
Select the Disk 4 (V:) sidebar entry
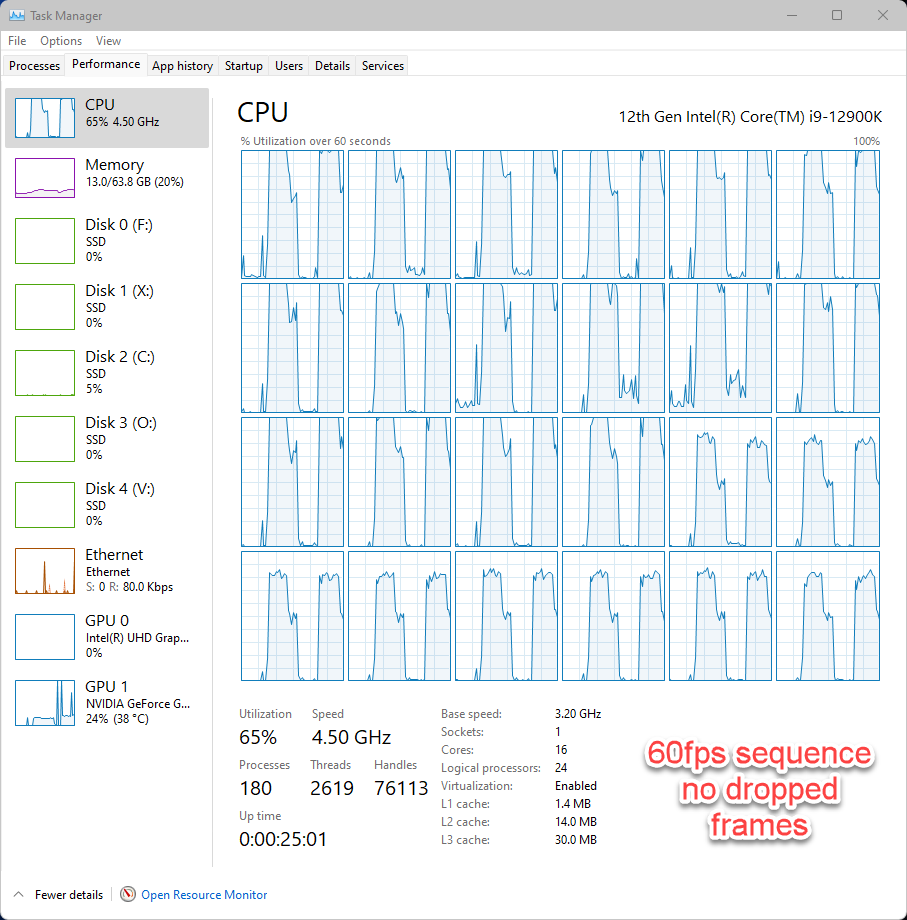[x=106, y=504]
